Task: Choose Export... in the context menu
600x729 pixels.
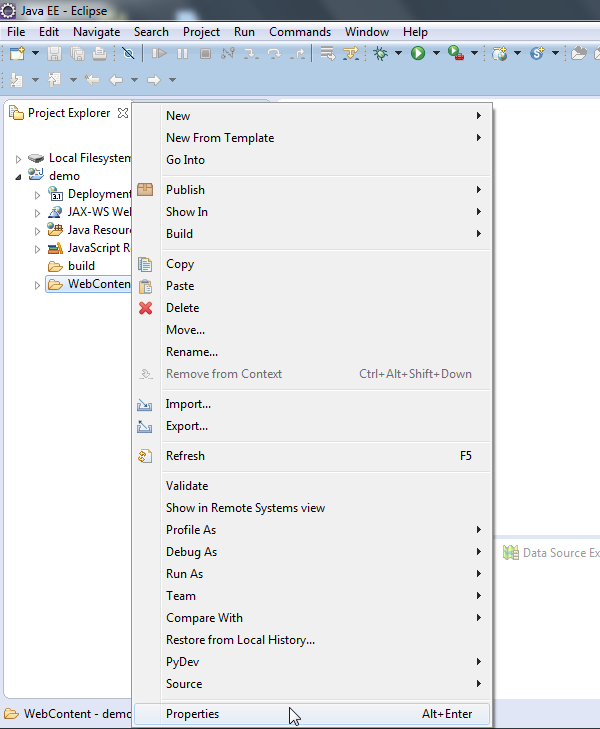Action: (311, 426)
